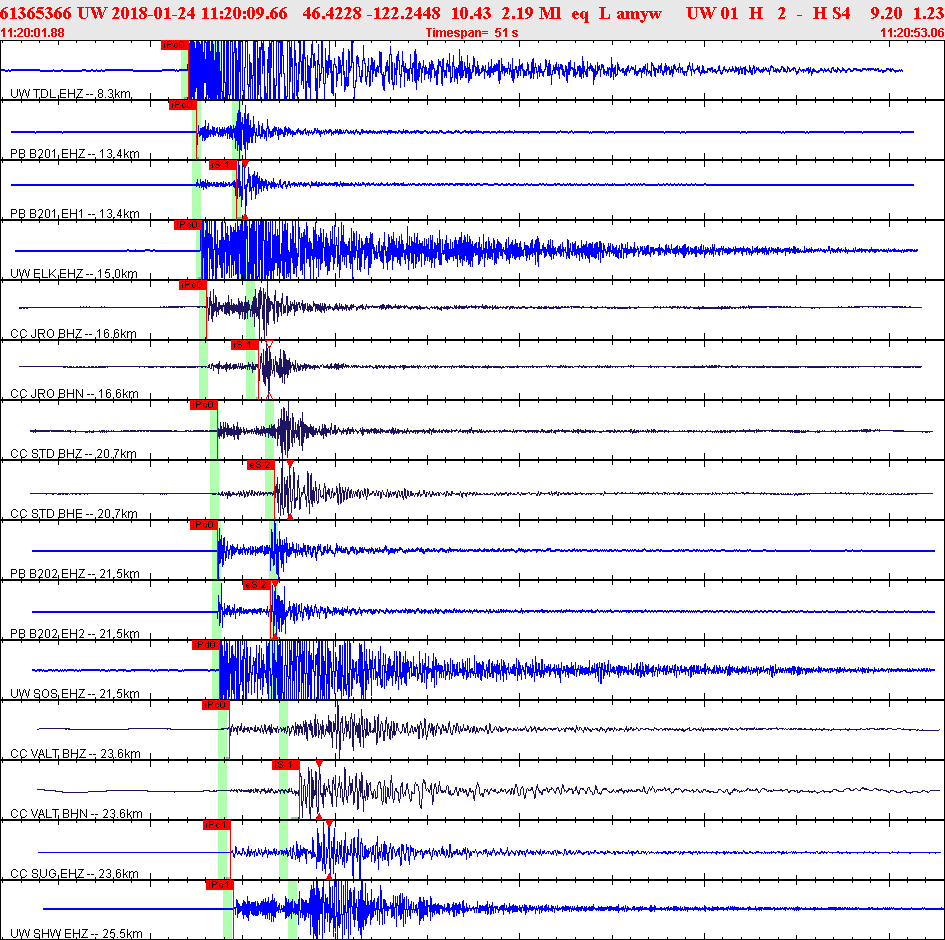The height and width of the screenshot is (940, 945).
Task: Click the 'CC STD BHE -- 20.7km' station label
Action: [x=74, y=513]
